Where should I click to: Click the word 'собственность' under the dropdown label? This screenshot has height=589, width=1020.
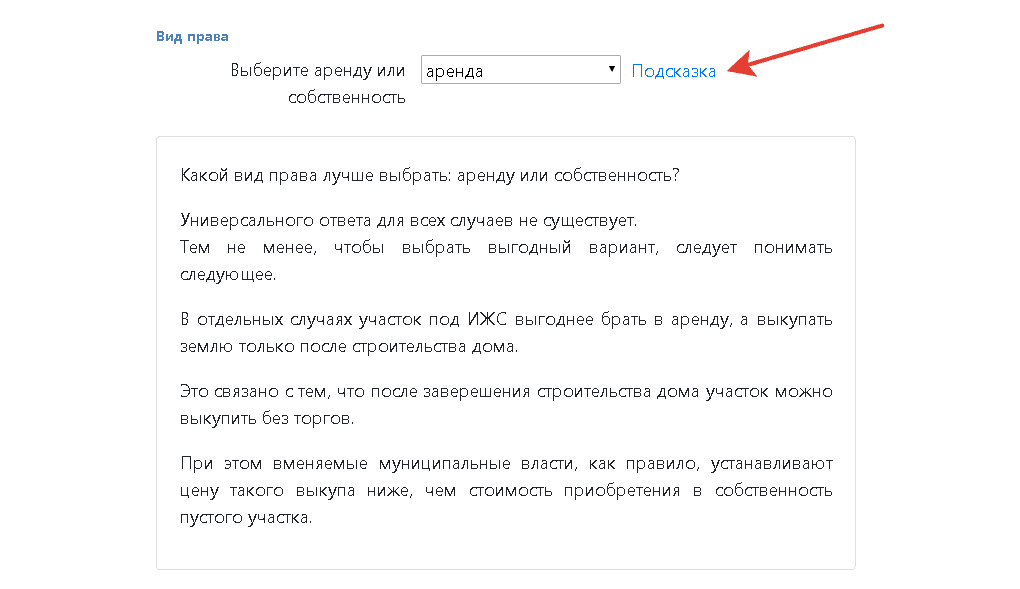346,97
